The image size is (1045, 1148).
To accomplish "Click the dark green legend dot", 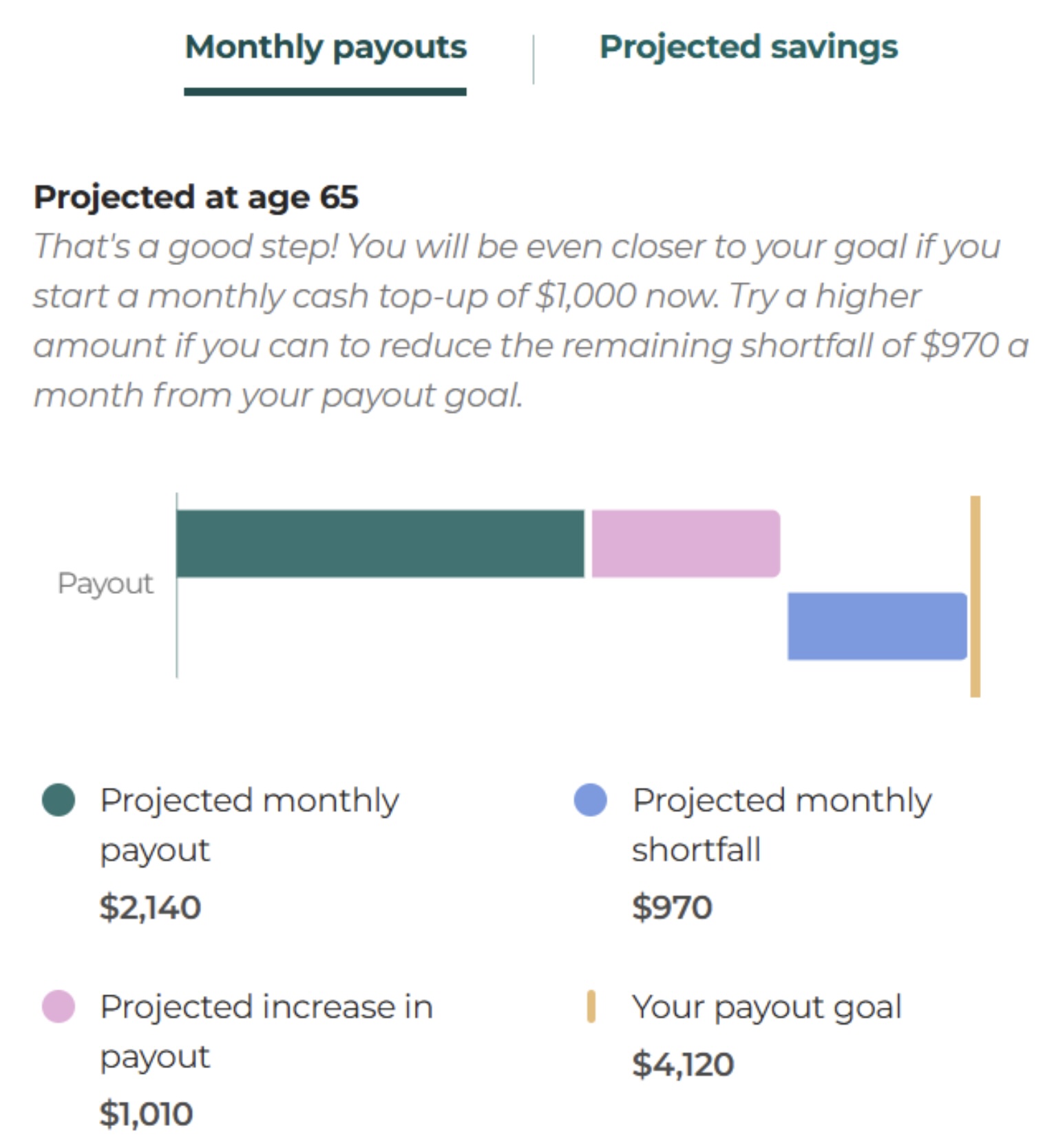I will pyautogui.click(x=59, y=800).
